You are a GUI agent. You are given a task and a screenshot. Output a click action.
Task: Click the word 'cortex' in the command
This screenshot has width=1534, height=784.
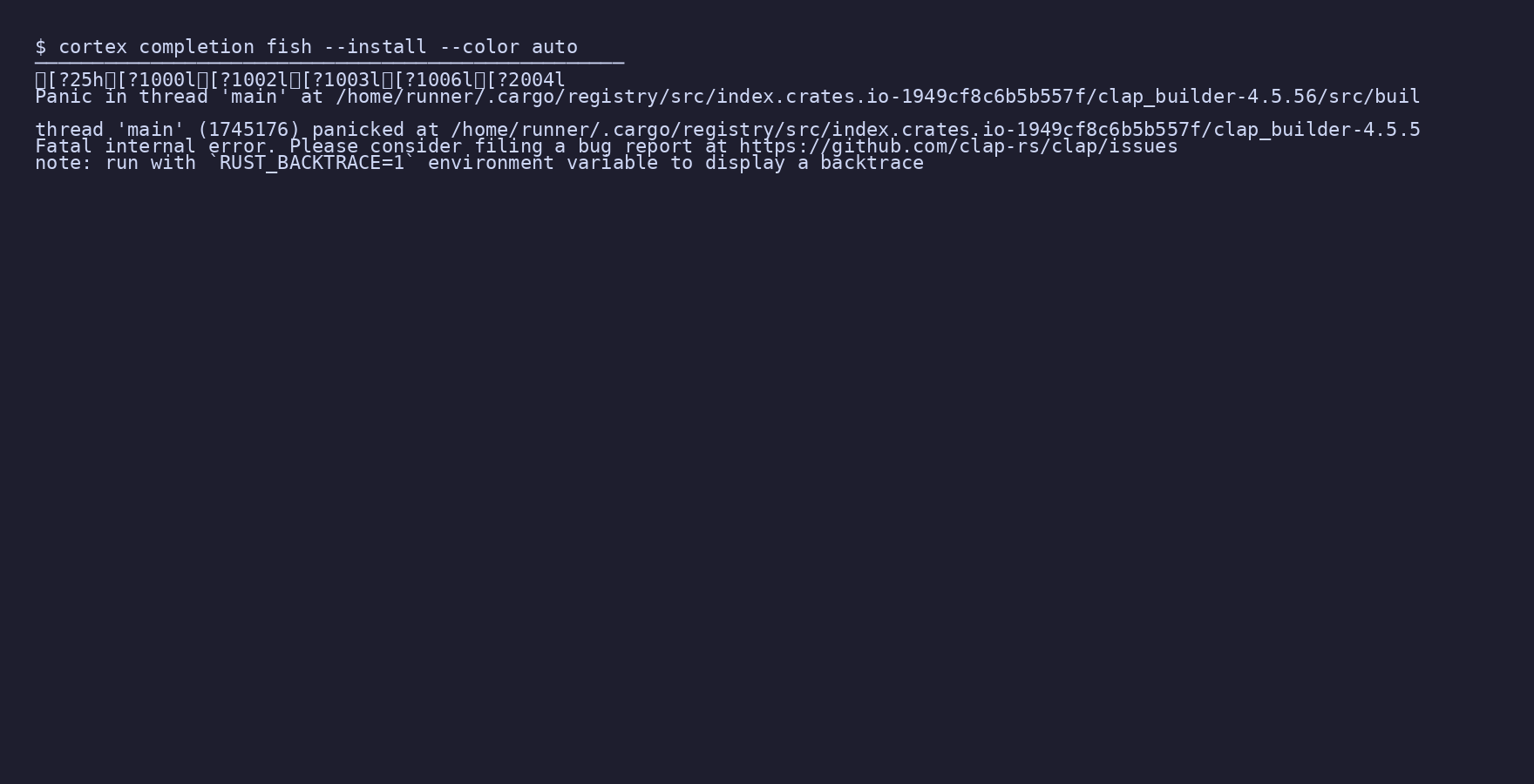(93, 47)
